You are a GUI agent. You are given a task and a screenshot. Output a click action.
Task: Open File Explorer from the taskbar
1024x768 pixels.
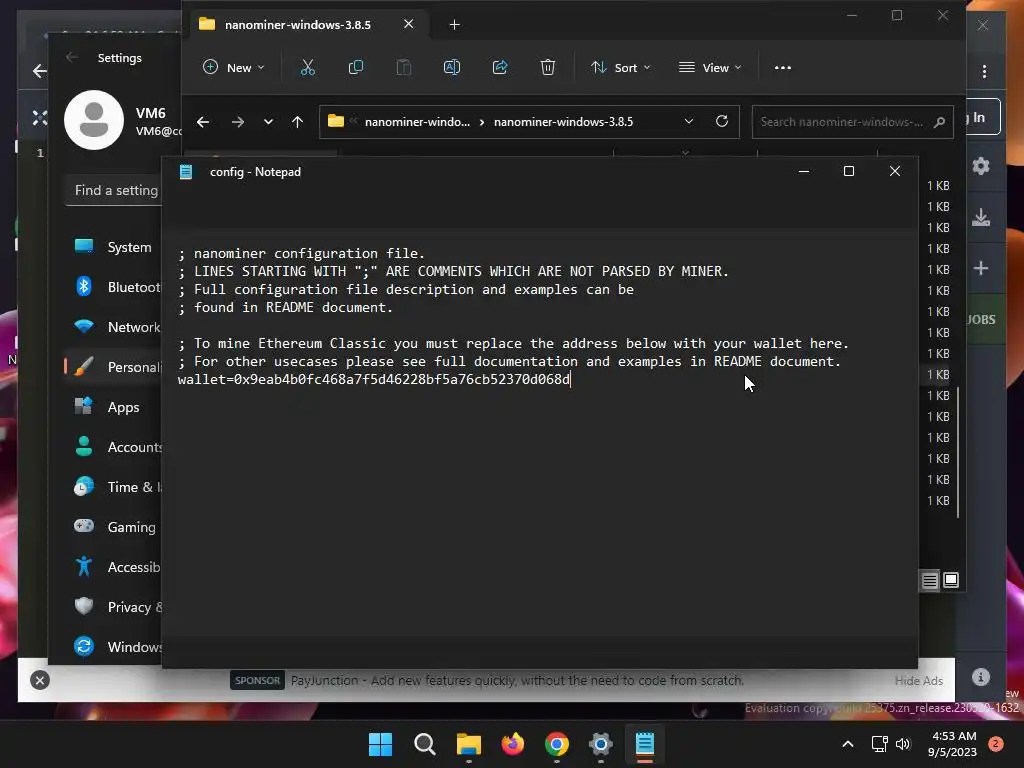[468, 744]
